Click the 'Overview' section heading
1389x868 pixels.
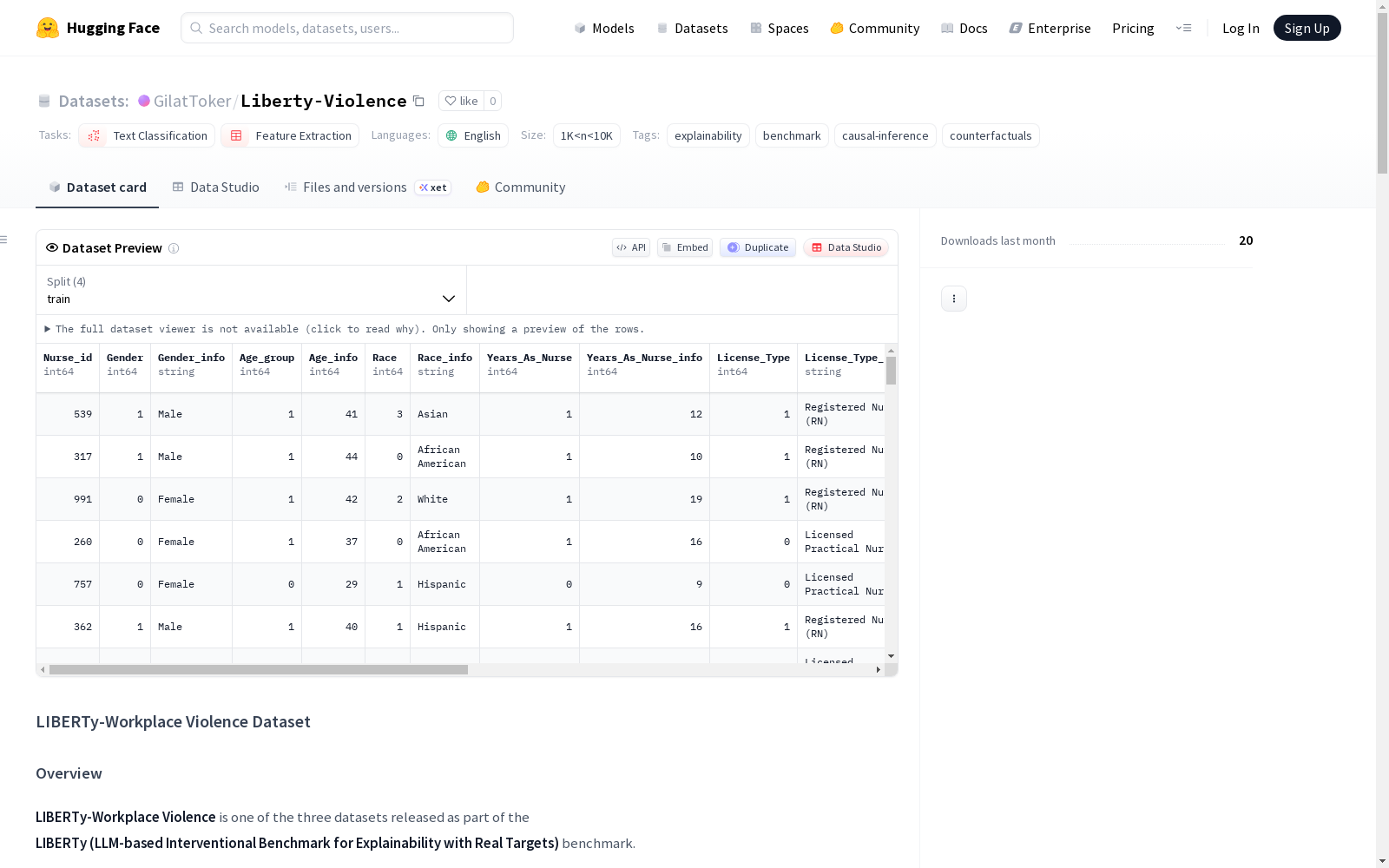pos(69,773)
